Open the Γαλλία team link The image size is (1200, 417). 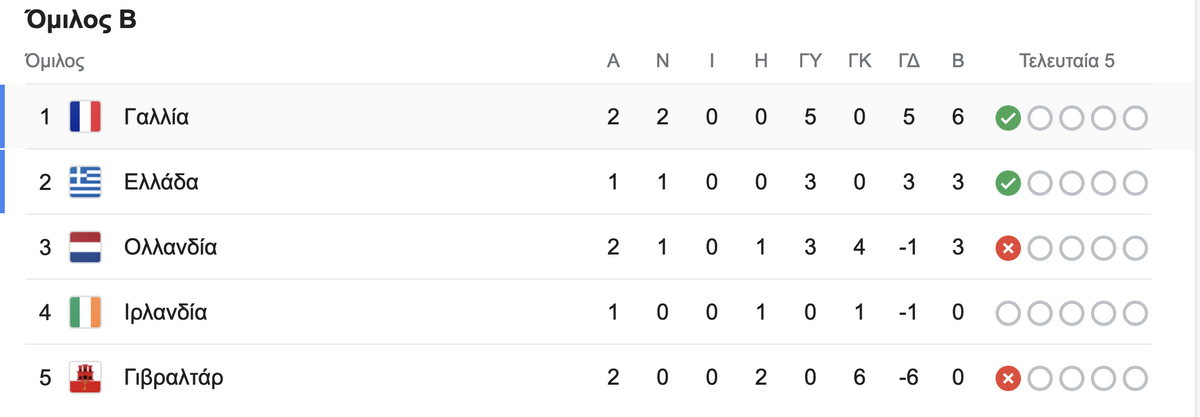coord(157,117)
